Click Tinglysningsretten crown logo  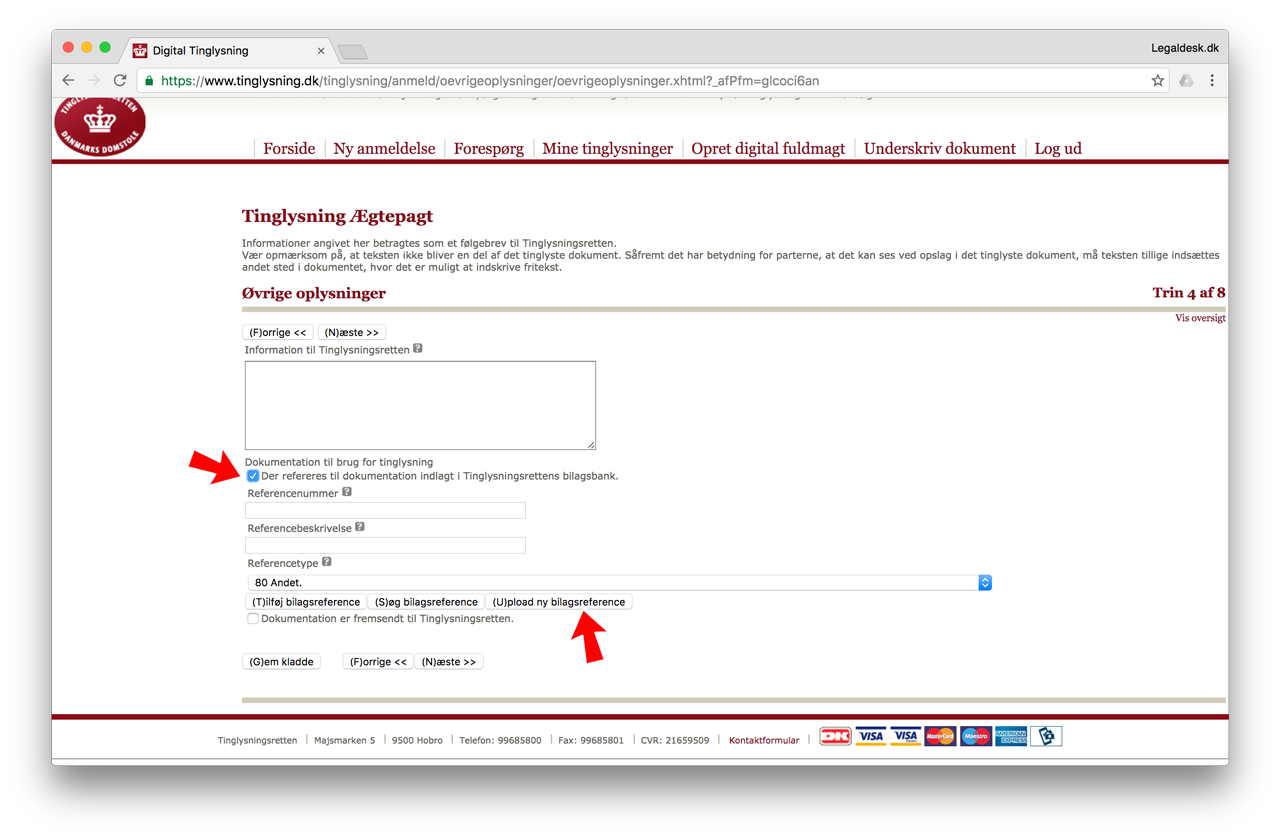pos(100,126)
